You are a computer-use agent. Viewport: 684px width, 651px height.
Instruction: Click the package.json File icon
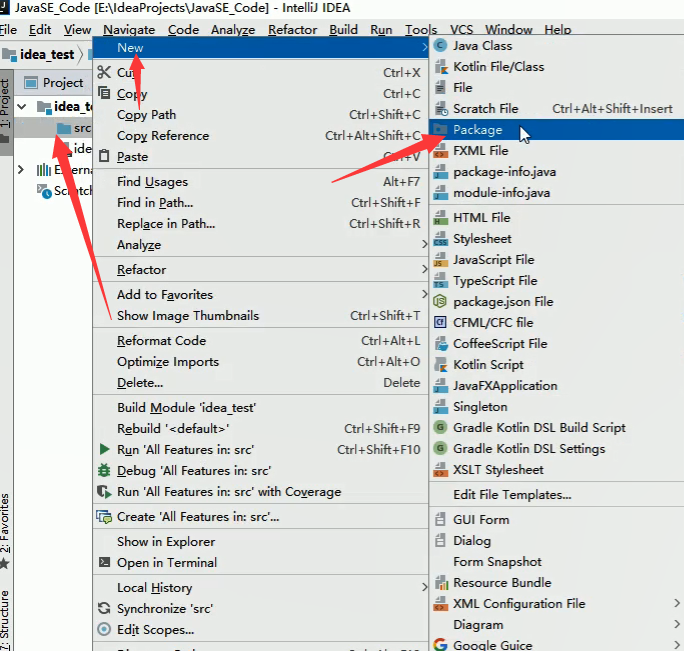point(441,302)
